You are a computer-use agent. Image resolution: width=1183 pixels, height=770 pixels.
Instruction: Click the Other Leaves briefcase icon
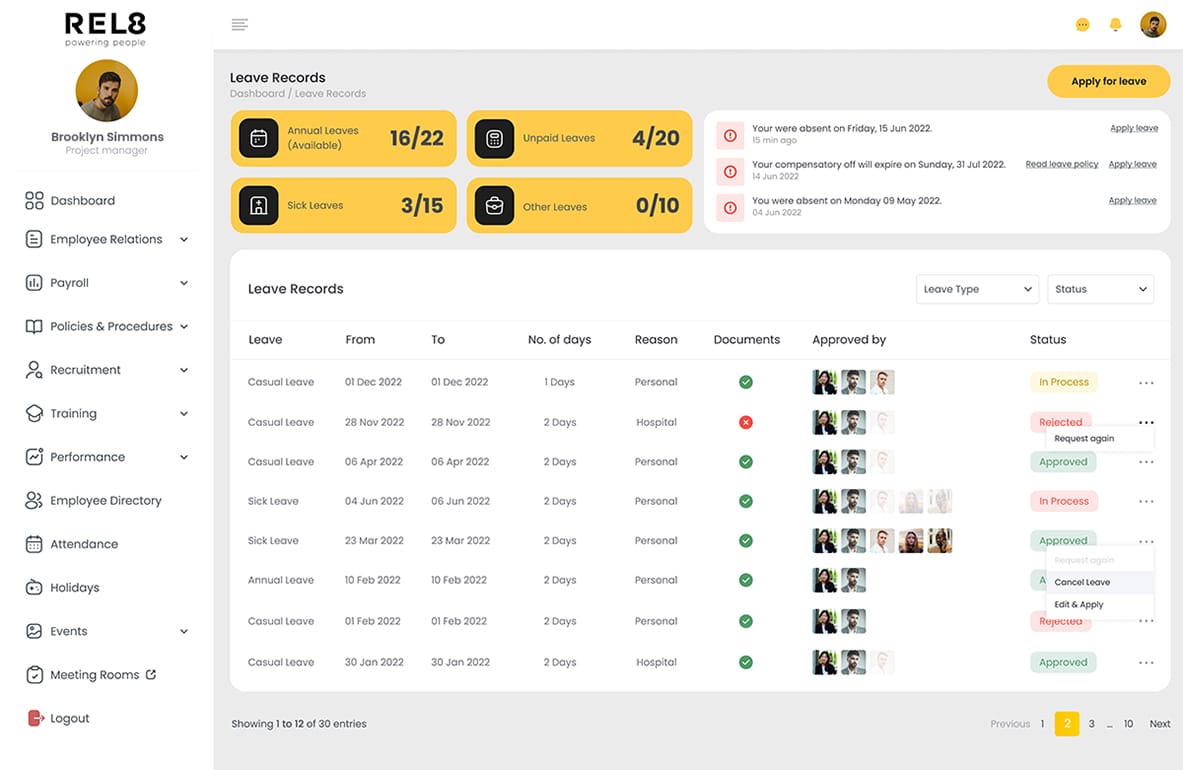click(x=494, y=206)
